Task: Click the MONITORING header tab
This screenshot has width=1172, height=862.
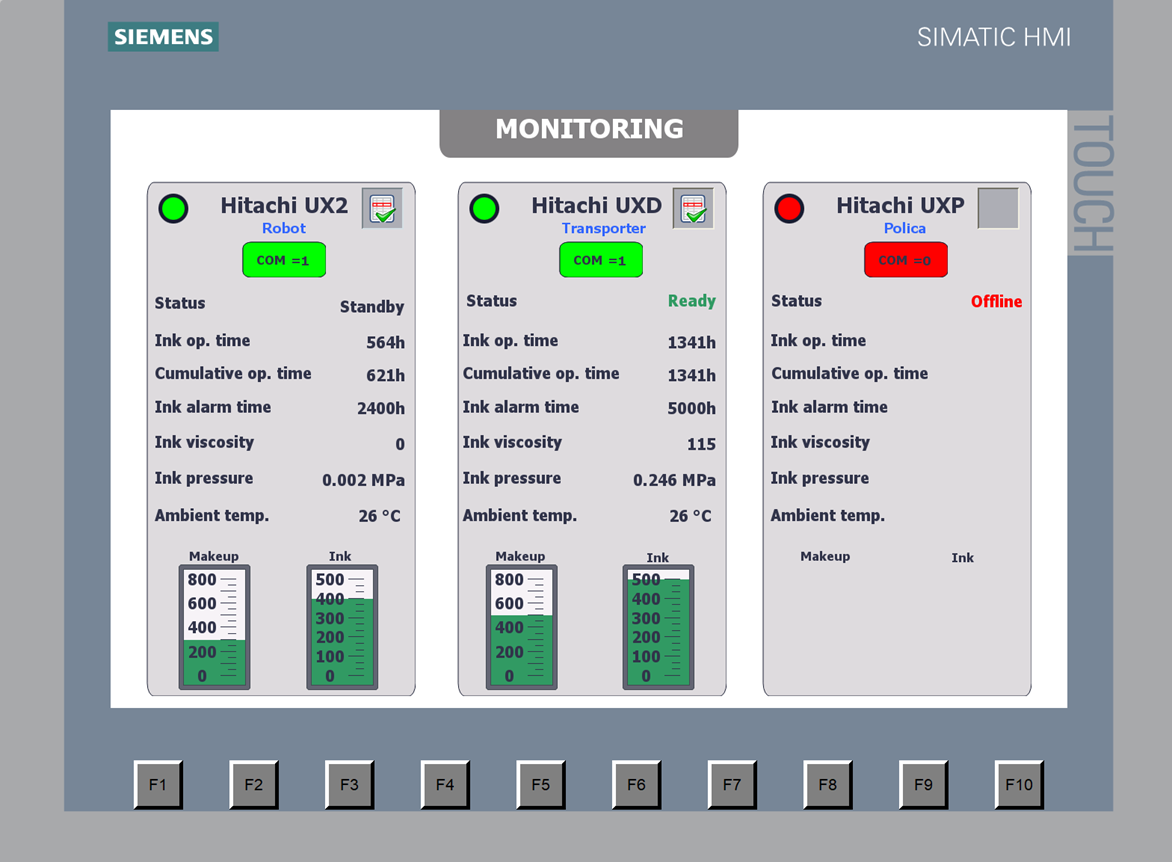Action: click(x=589, y=130)
